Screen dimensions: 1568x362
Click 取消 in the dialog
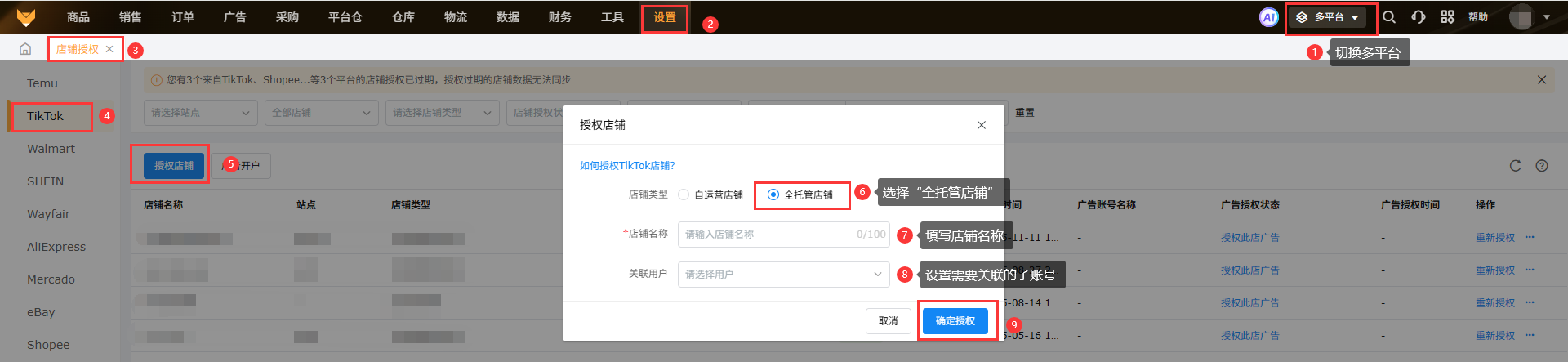889,321
